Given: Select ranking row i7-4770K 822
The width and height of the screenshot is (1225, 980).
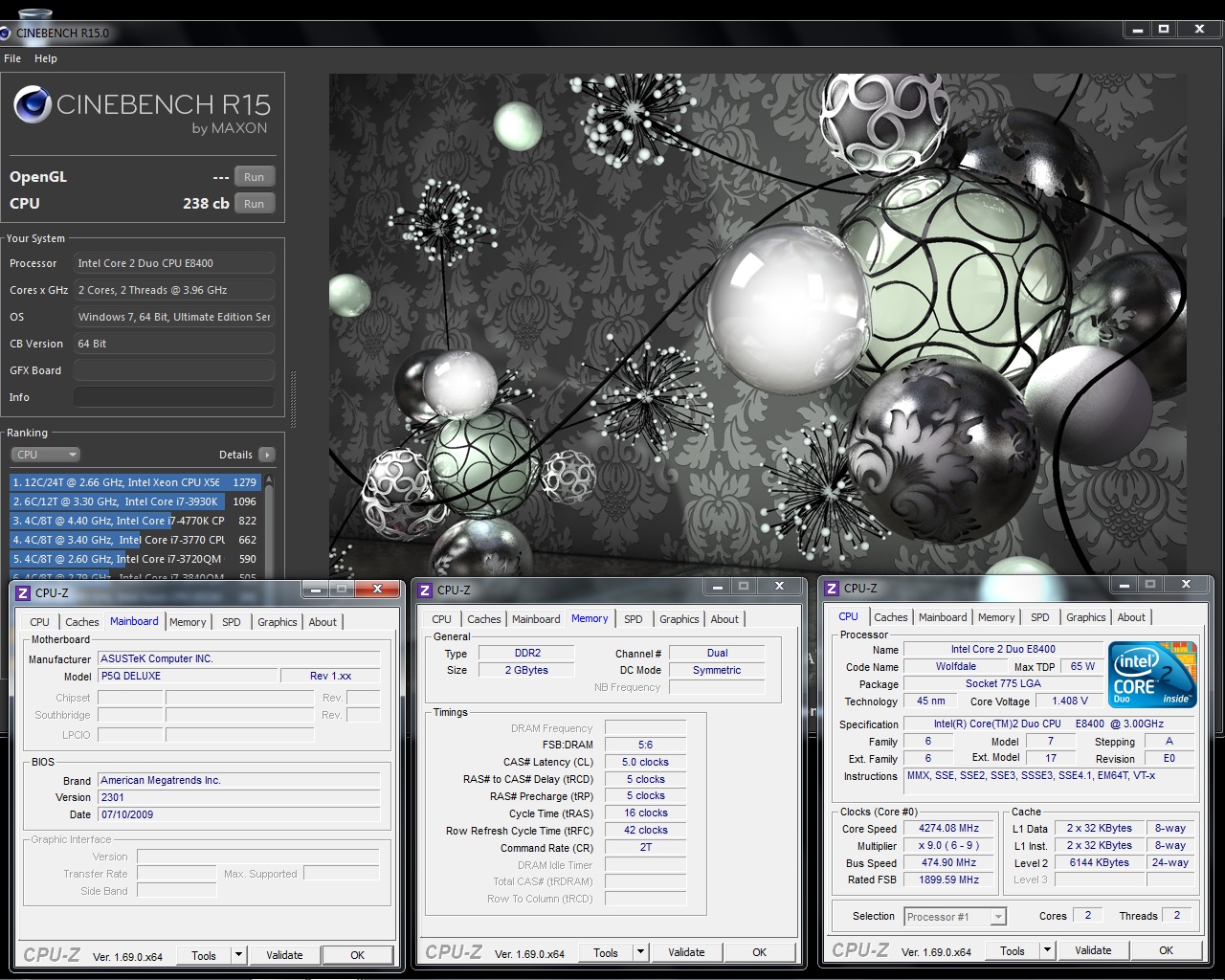Looking at the screenshot, I should (x=135, y=521).
